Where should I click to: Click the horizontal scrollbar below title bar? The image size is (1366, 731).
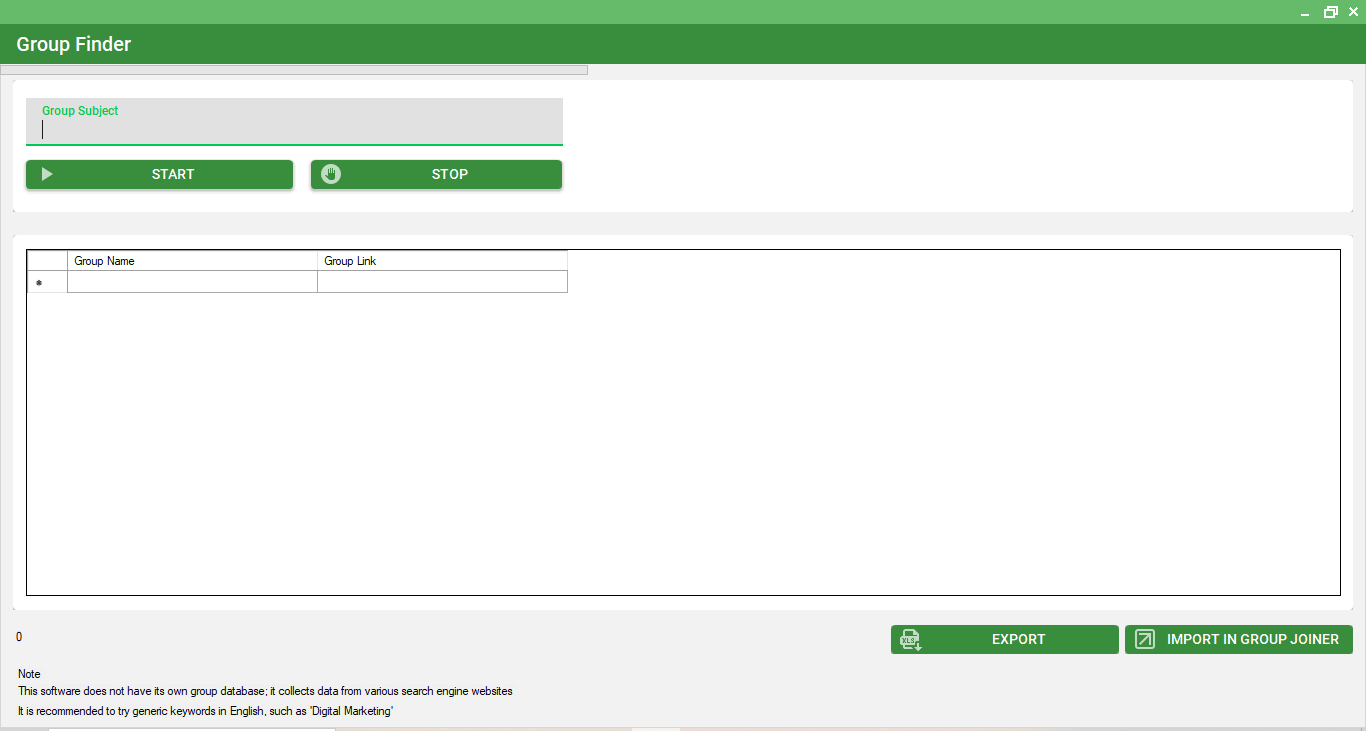point(294,69)
